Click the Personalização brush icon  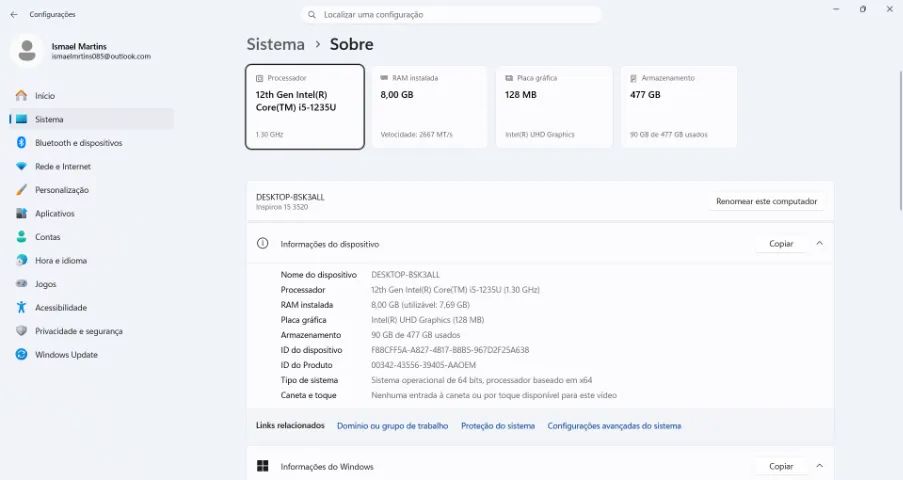point(21,190)
